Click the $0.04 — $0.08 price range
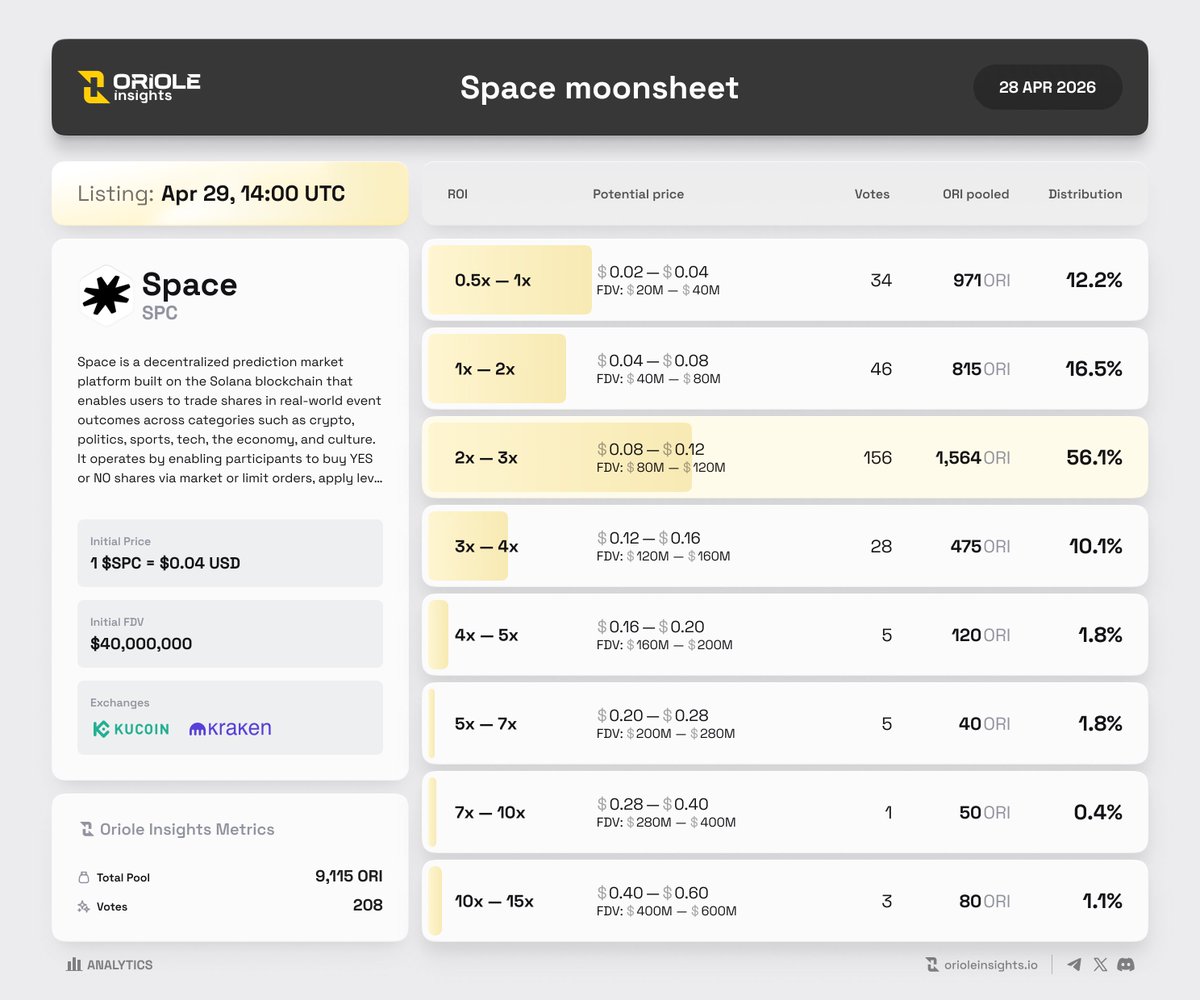 (x=652, y=360)
